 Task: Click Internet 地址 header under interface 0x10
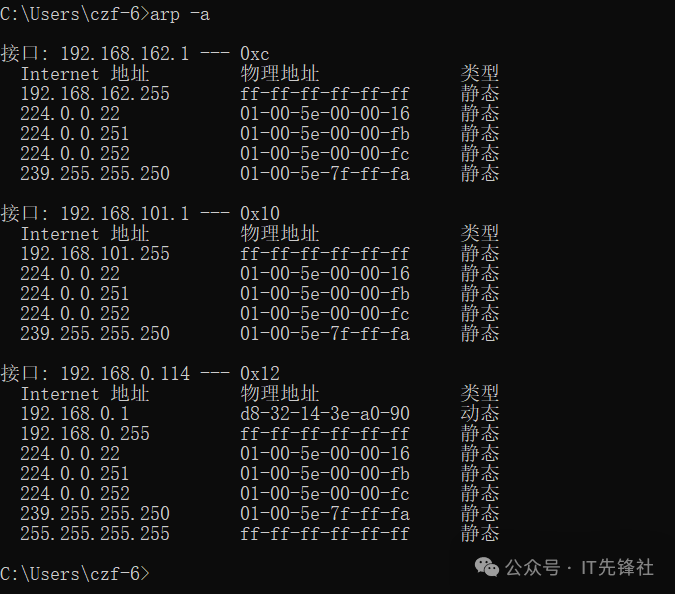[85, 233]
